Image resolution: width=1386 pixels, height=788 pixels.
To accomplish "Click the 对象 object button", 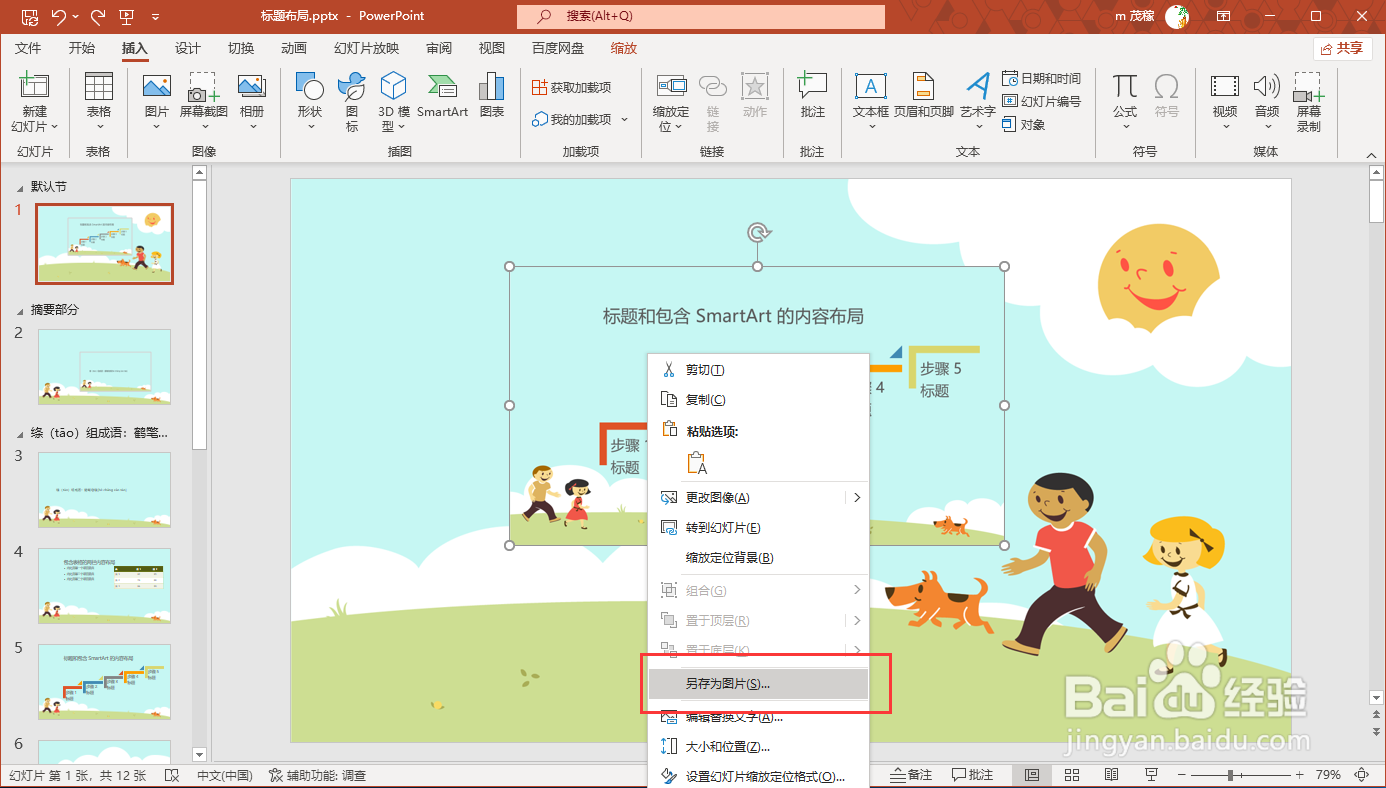I will (1024, 124).
